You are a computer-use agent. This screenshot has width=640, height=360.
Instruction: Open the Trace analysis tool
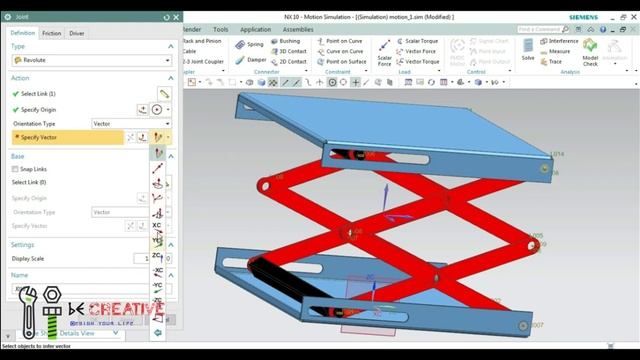point(551,62)
